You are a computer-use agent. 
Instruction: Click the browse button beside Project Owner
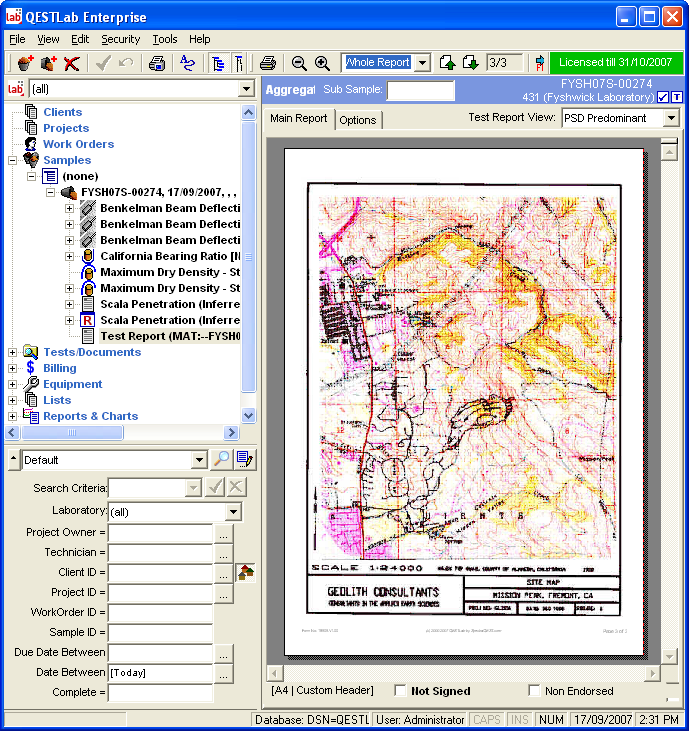point(223,533)
